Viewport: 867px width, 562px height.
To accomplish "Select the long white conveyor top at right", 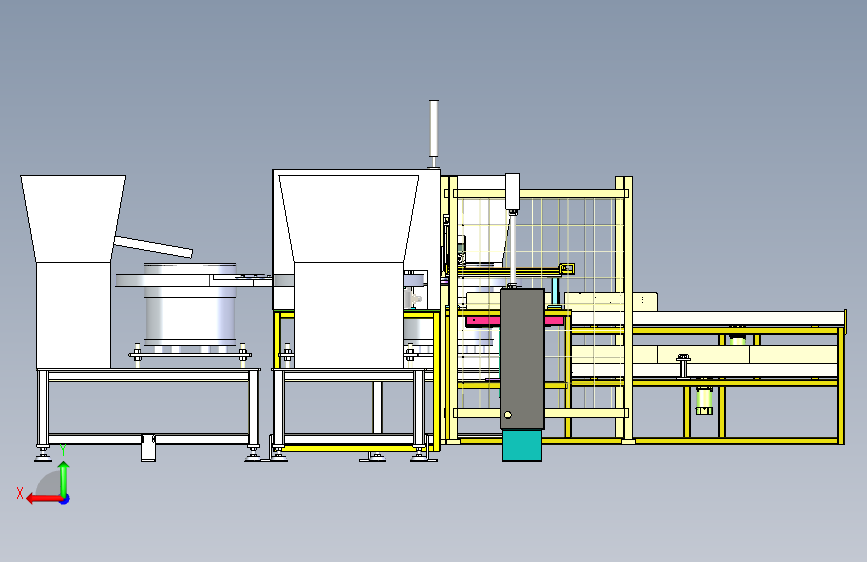I will tap(708, 318).
